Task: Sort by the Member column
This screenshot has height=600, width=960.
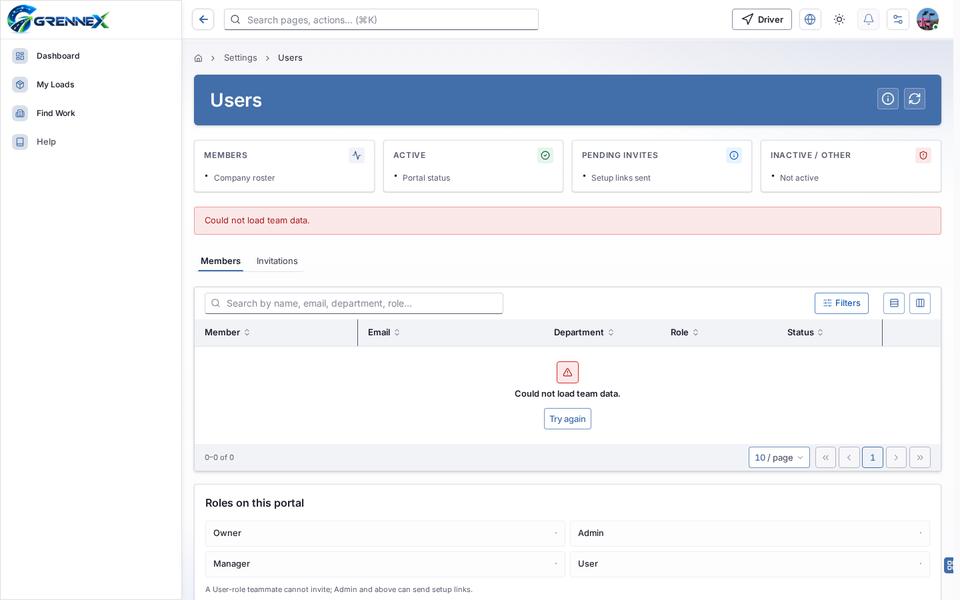Action: (227, 332)
